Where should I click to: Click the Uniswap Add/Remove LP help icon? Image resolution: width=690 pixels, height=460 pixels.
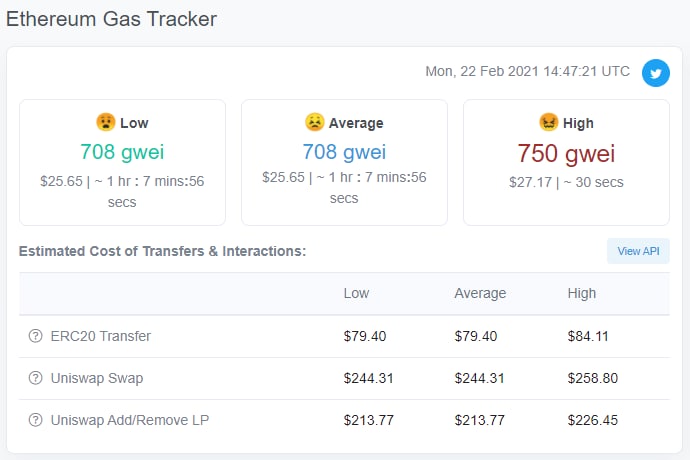[x=35, y=420]
